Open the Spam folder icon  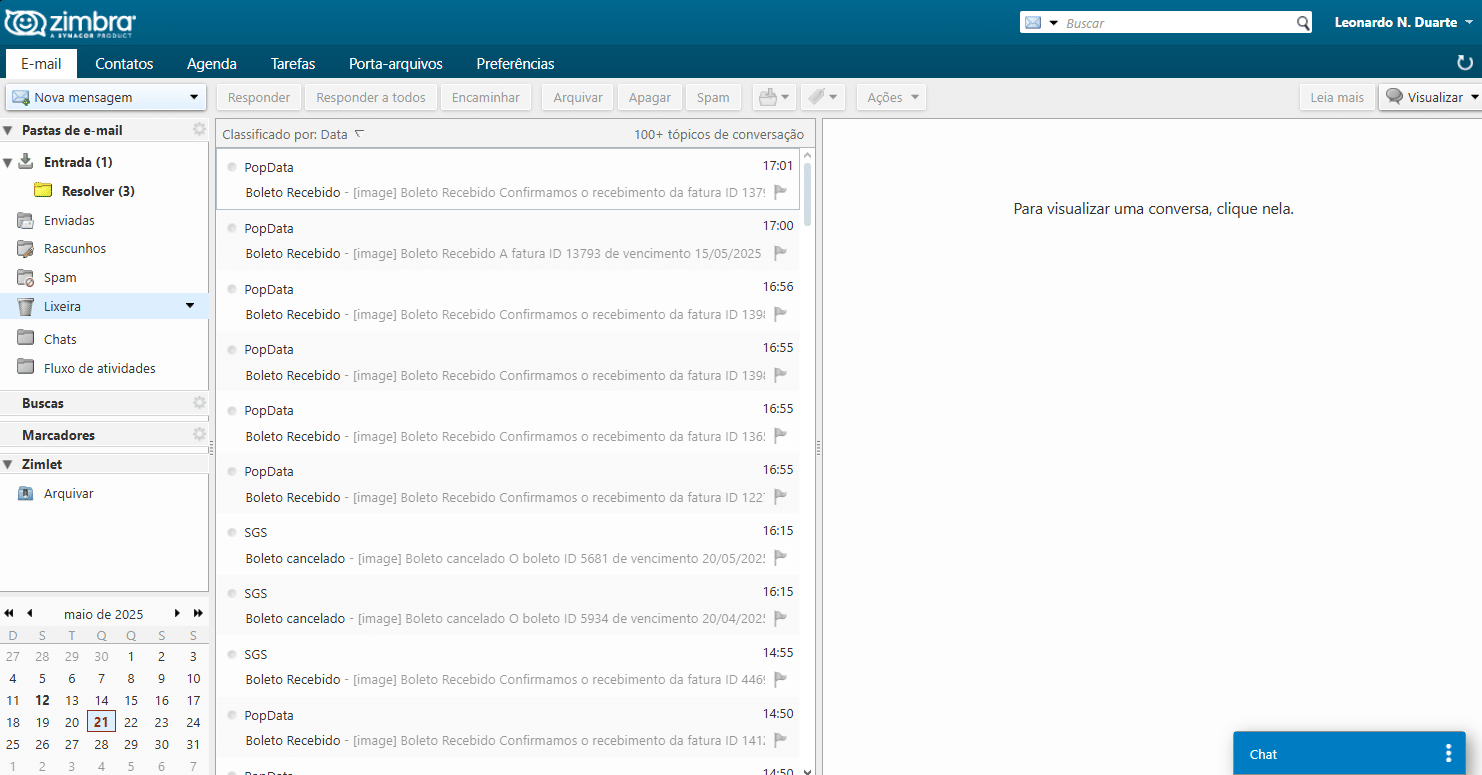[24, 277]
